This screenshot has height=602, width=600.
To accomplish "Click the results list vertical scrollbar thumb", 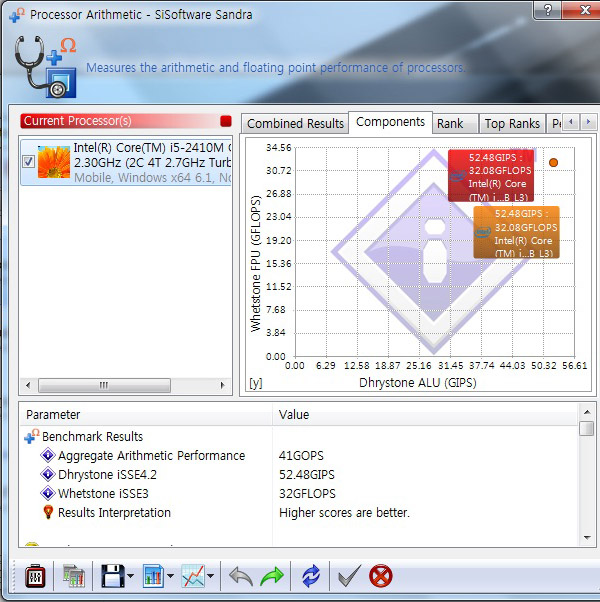I will tap(587, 428).
